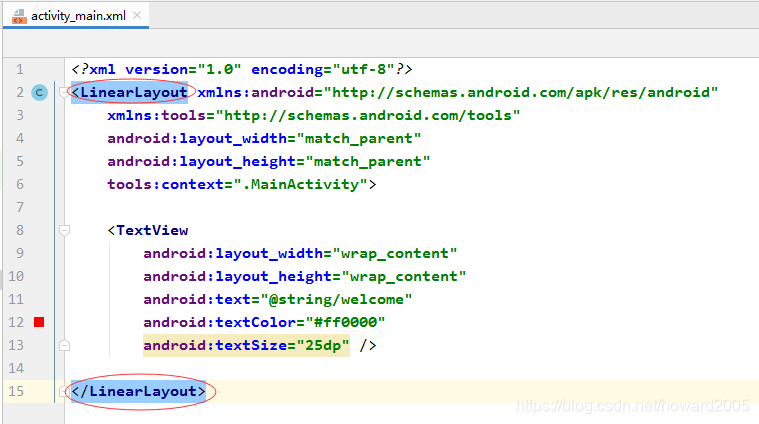Close the activity_main.xml tab
The image size is (759, 424).
coord(137,15)
